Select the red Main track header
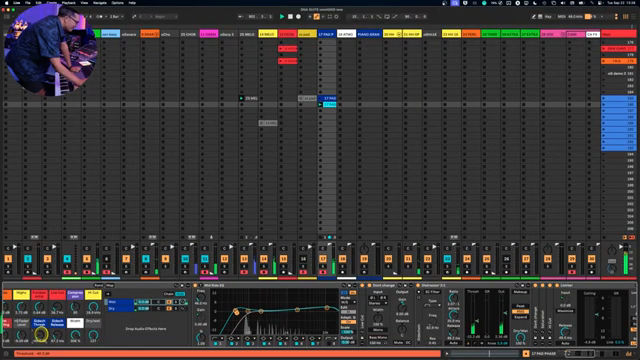This screenshot has width=640, height=360. click(619, 34)
